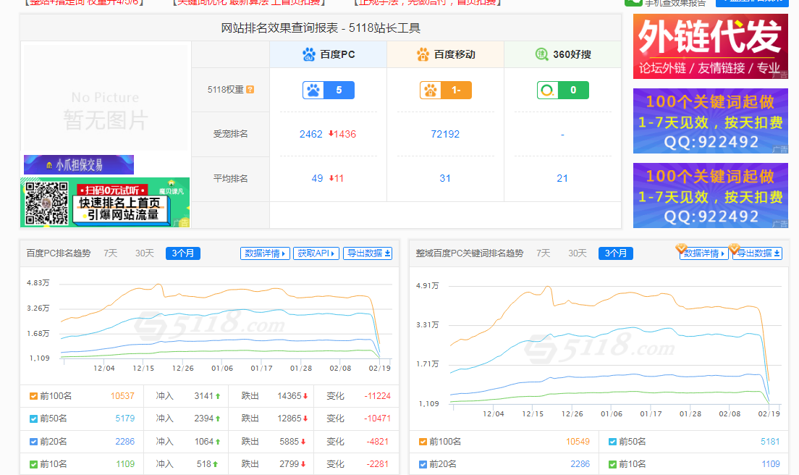This screenshot has height=475, width=799.
Task: Select 30天 tab in 整域百度PC关键词排名趋势 panel
Action: click(x=577, y=253)
